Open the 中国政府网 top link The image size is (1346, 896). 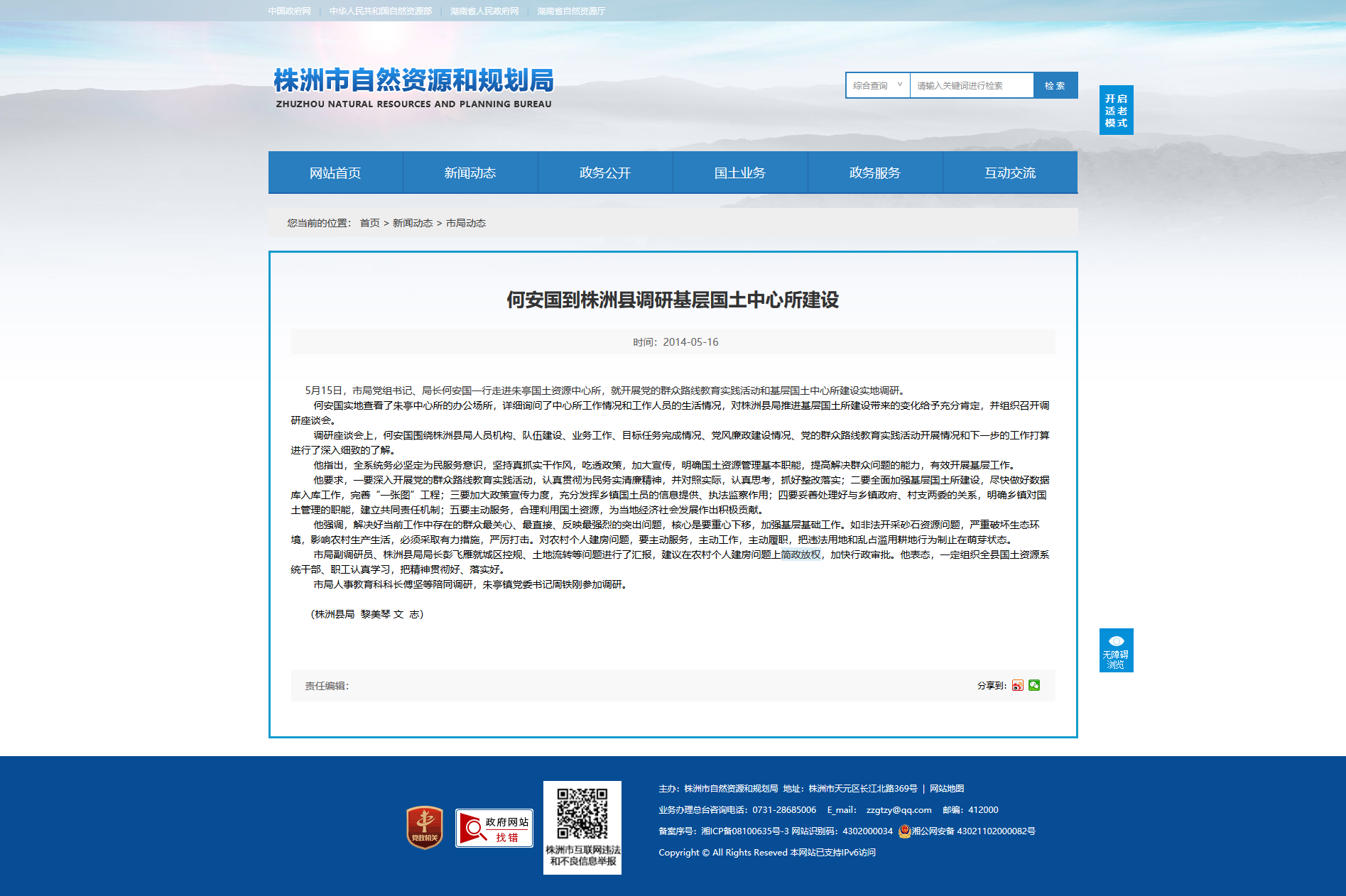(290, 11)
